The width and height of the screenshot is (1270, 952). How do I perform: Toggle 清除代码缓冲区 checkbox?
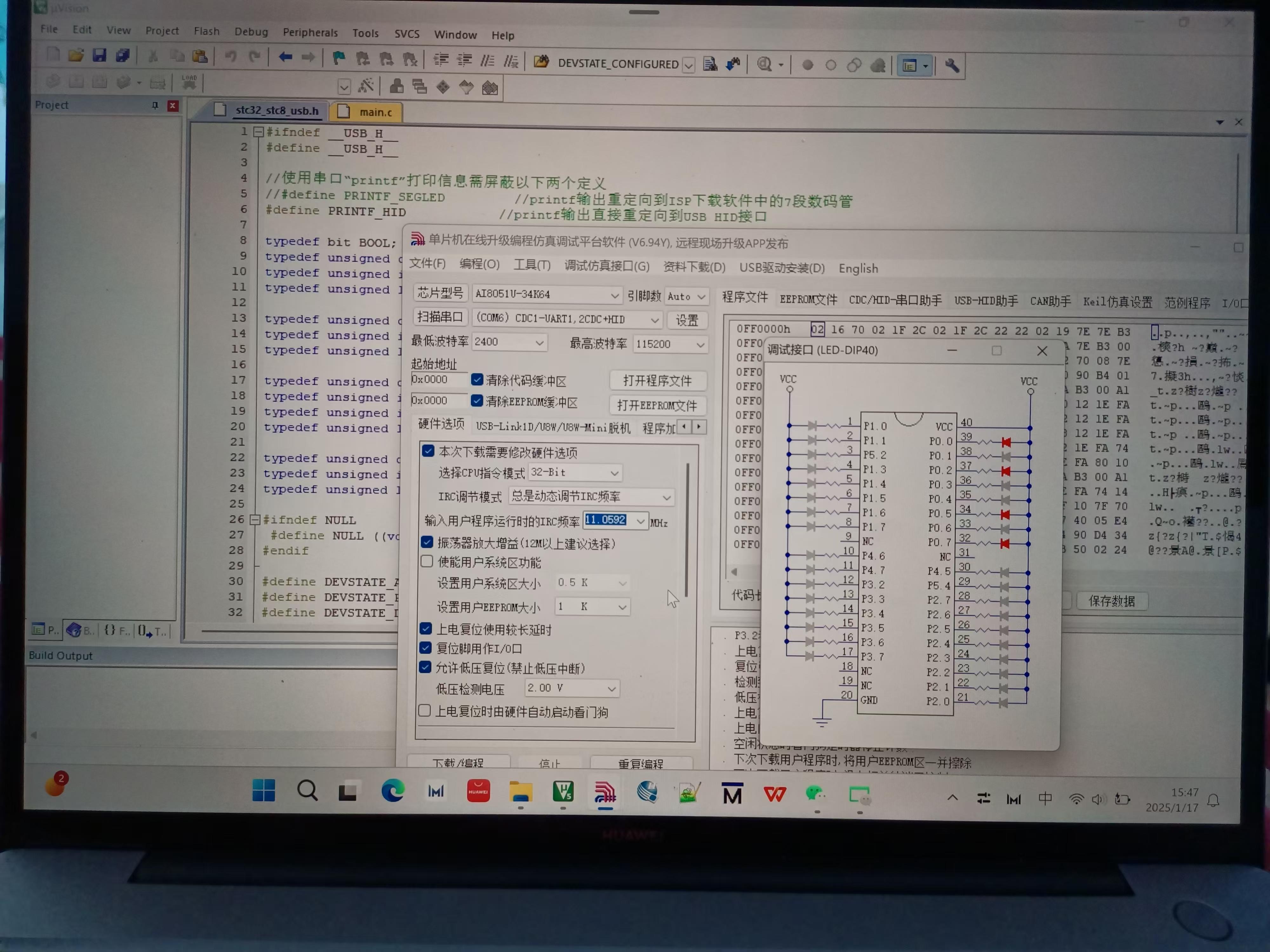(477, 379)
